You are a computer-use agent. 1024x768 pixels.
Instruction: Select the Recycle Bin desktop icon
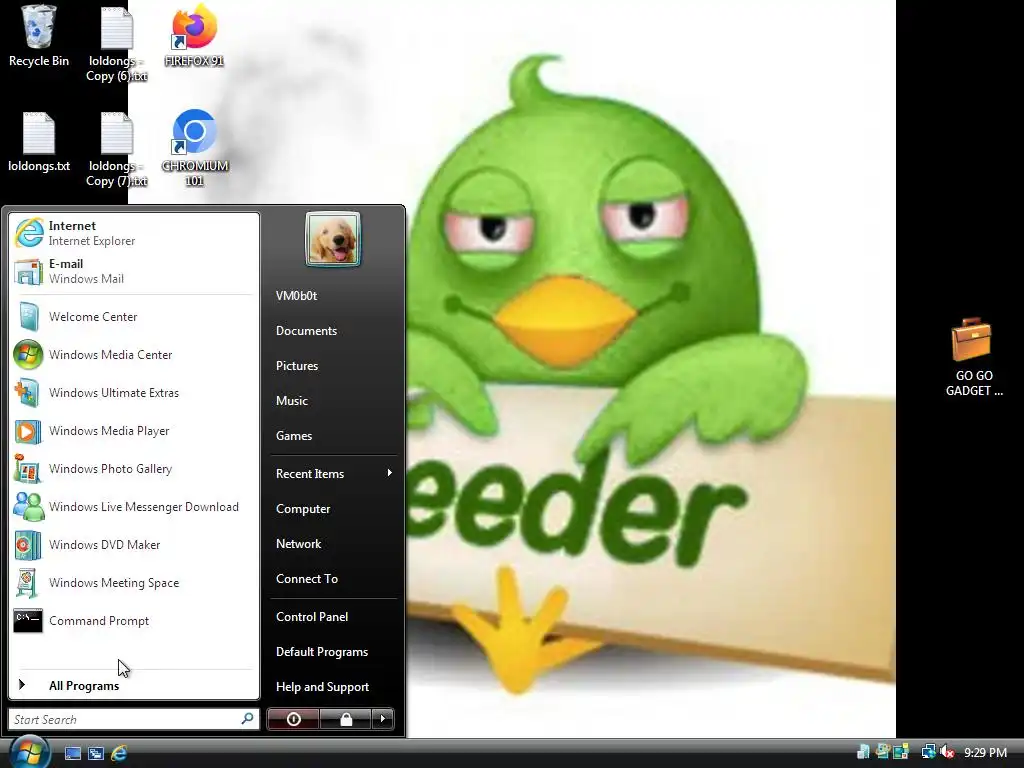tap(39, 36)
